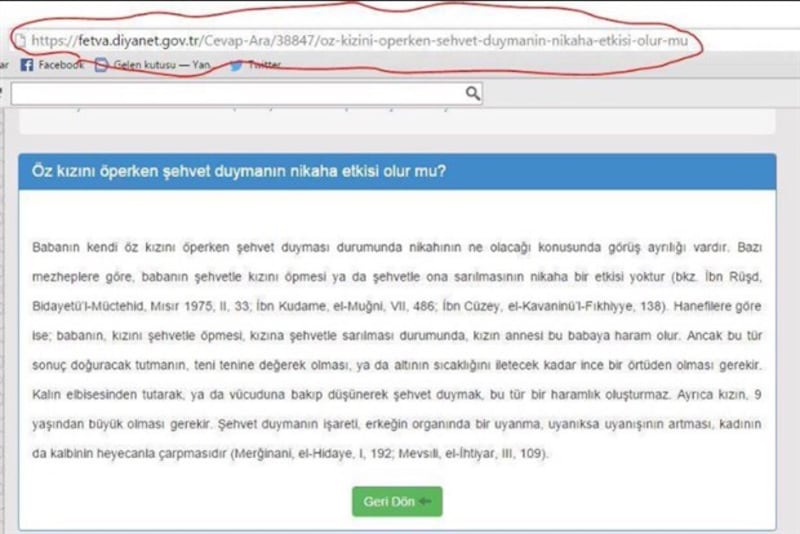Open the Twitter bookmark label

[264, 65]
